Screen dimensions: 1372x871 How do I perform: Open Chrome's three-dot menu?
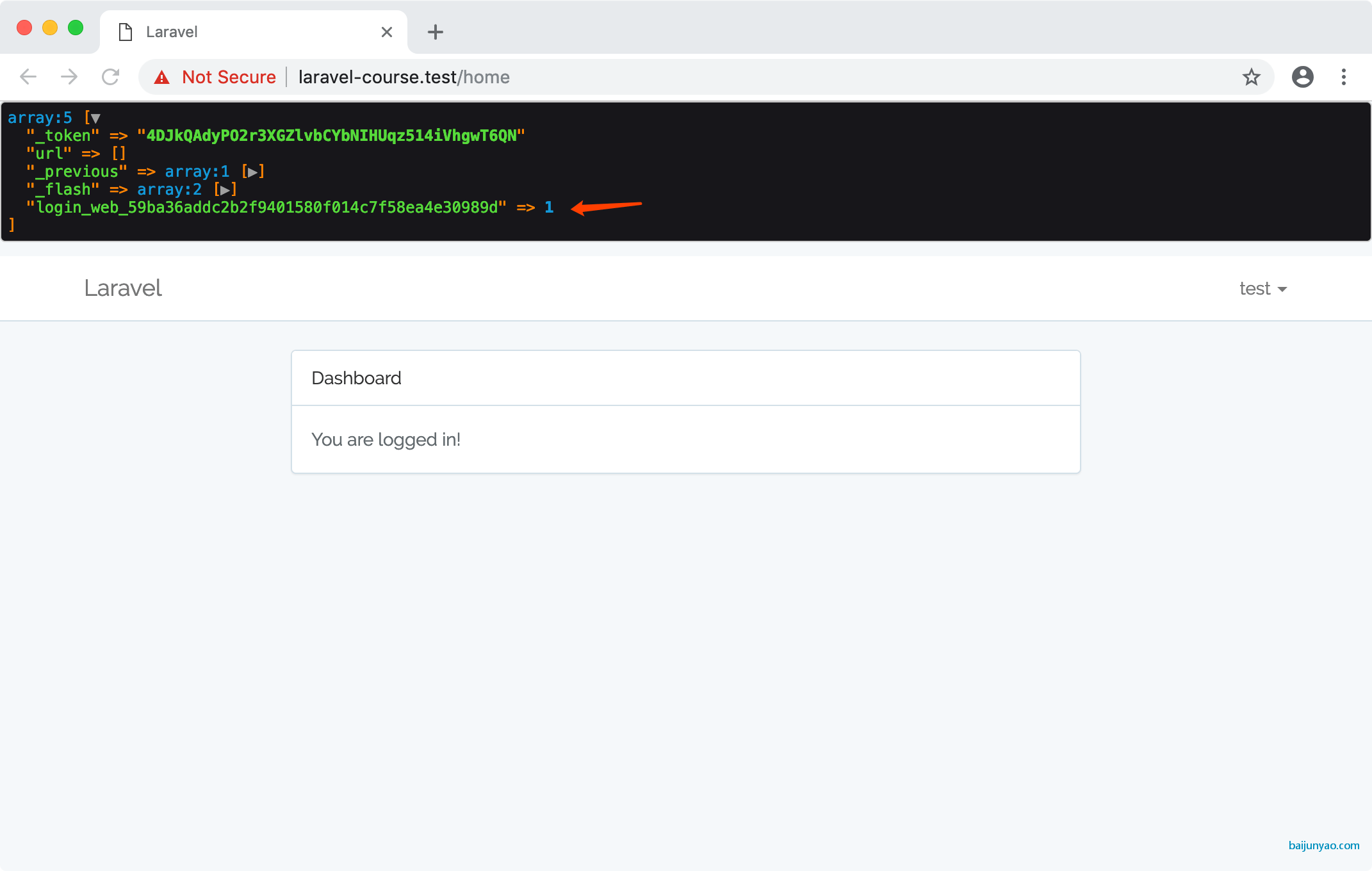pos(1344,77)
